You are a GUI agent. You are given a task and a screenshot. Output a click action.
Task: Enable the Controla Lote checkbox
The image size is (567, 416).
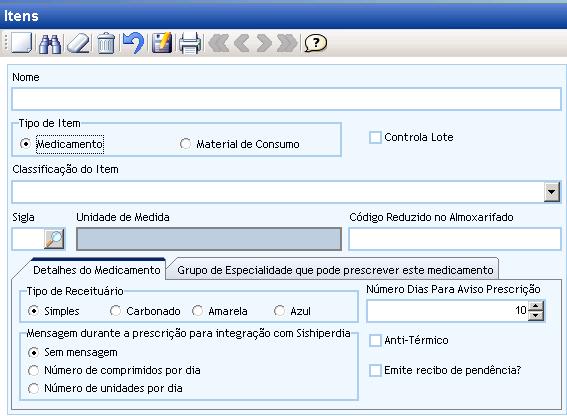pyautogui.click(x=375, y=137)
